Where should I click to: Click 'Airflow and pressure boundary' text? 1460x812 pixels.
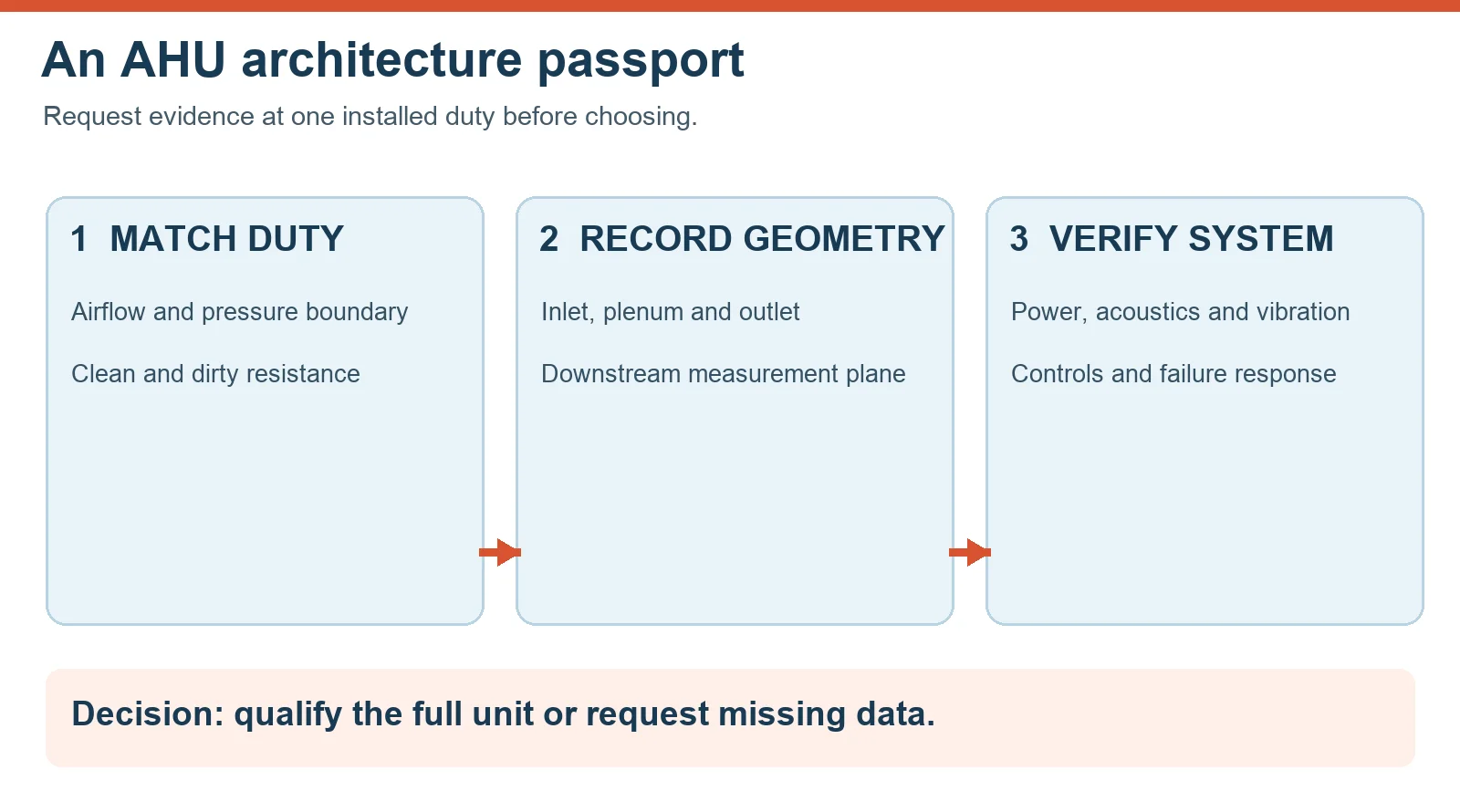pyautogui.click(x=239, y=312)
